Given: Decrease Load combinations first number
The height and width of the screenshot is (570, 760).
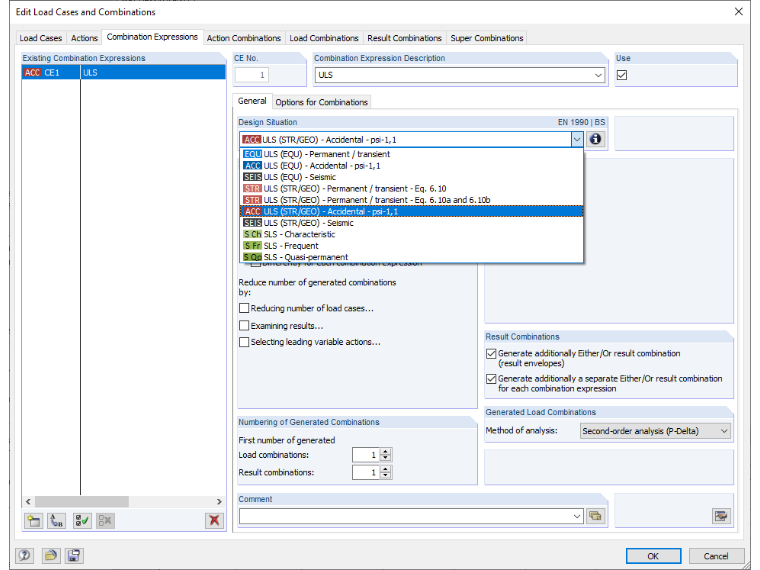Looking at the screenshot, I should (x=386, y=458).
